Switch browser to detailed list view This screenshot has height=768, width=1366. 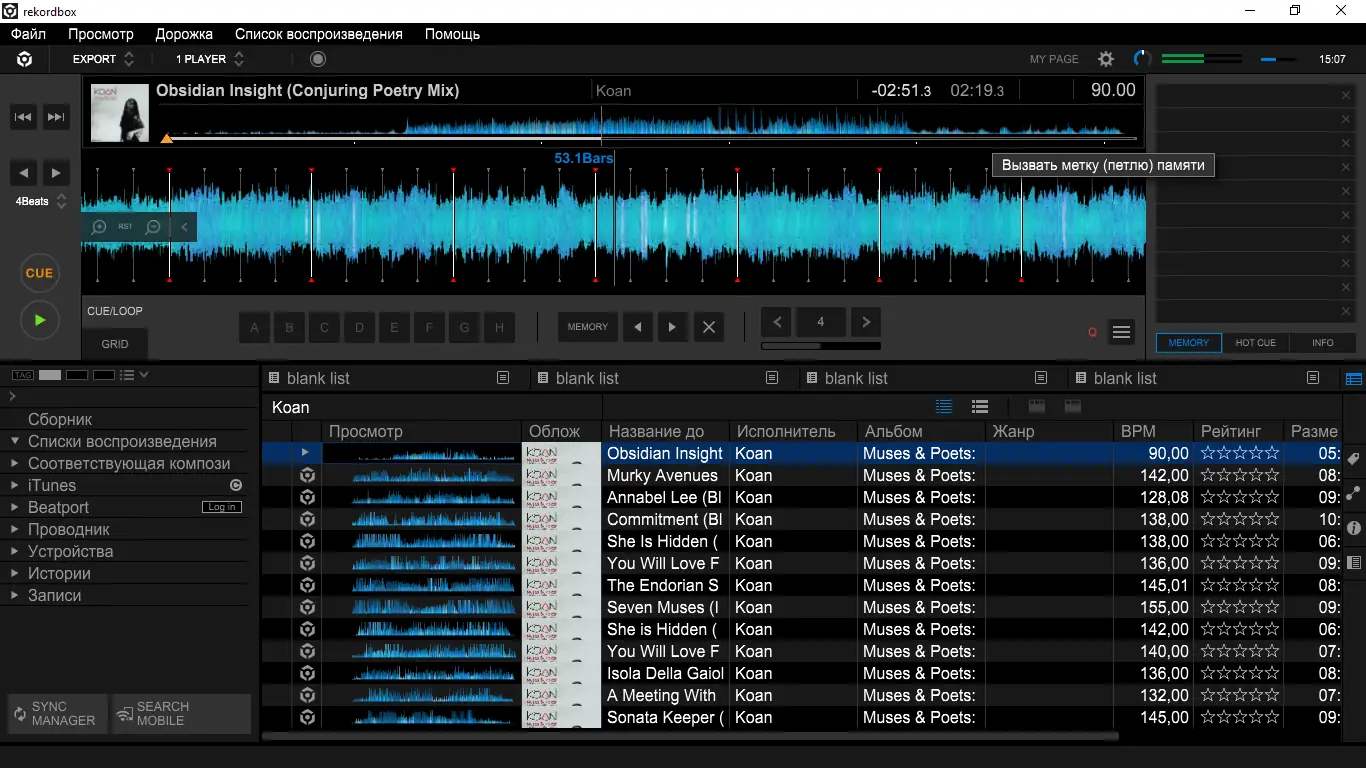coord(979,407)
